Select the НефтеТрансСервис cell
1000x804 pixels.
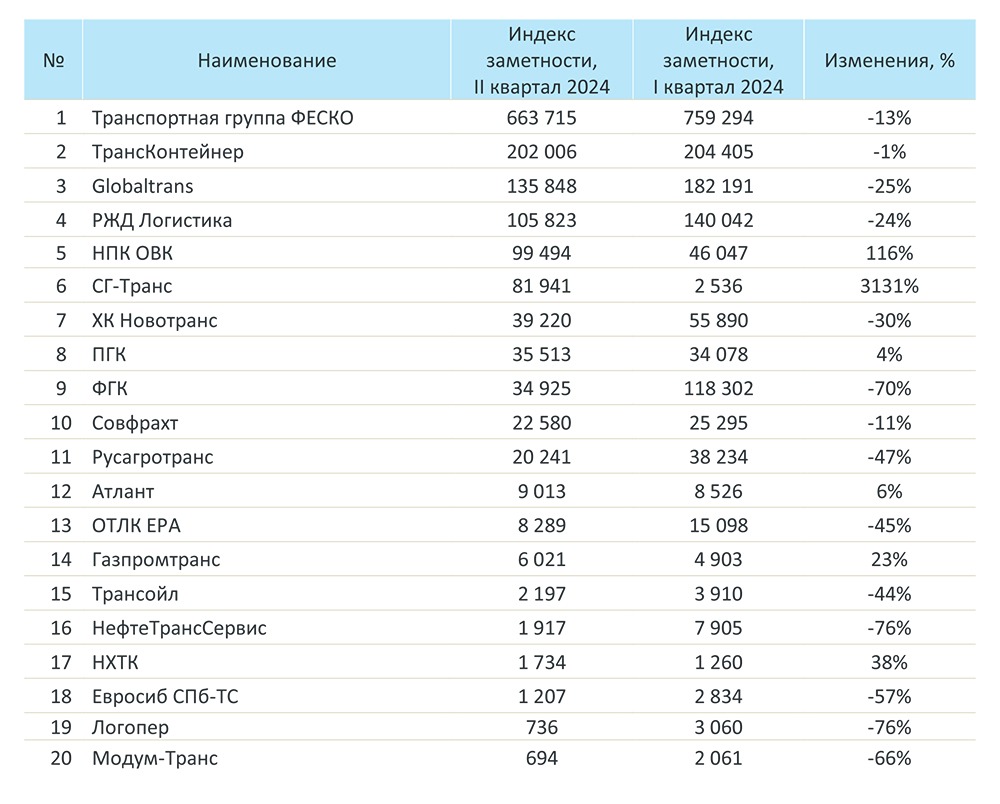click(178, 628)
